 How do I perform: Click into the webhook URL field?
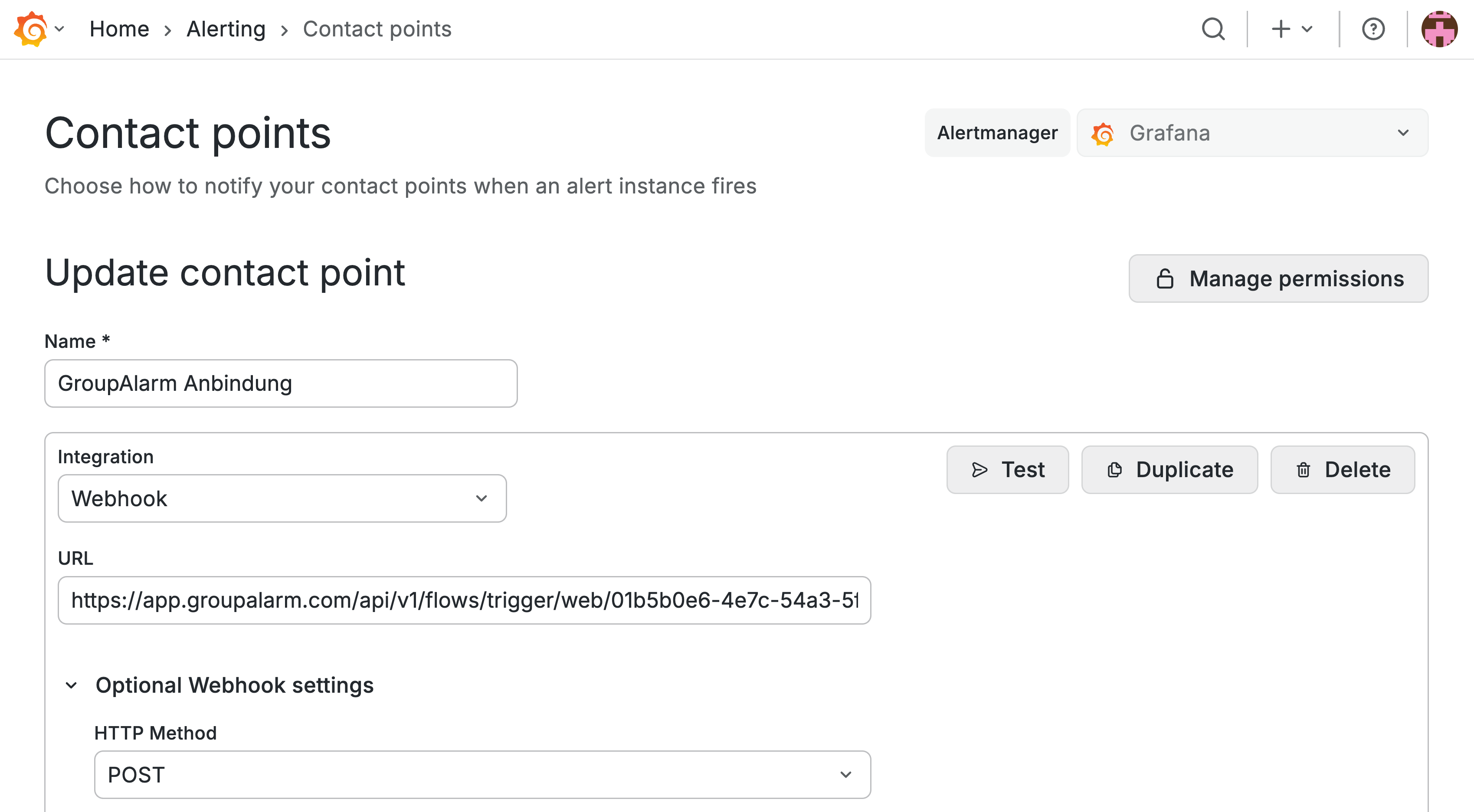coord(464,600)
